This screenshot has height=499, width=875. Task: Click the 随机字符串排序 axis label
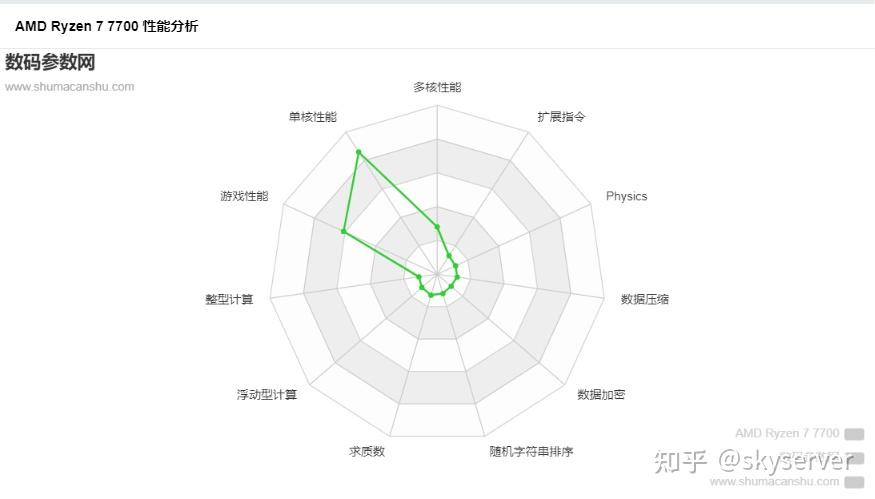point(531,451)
